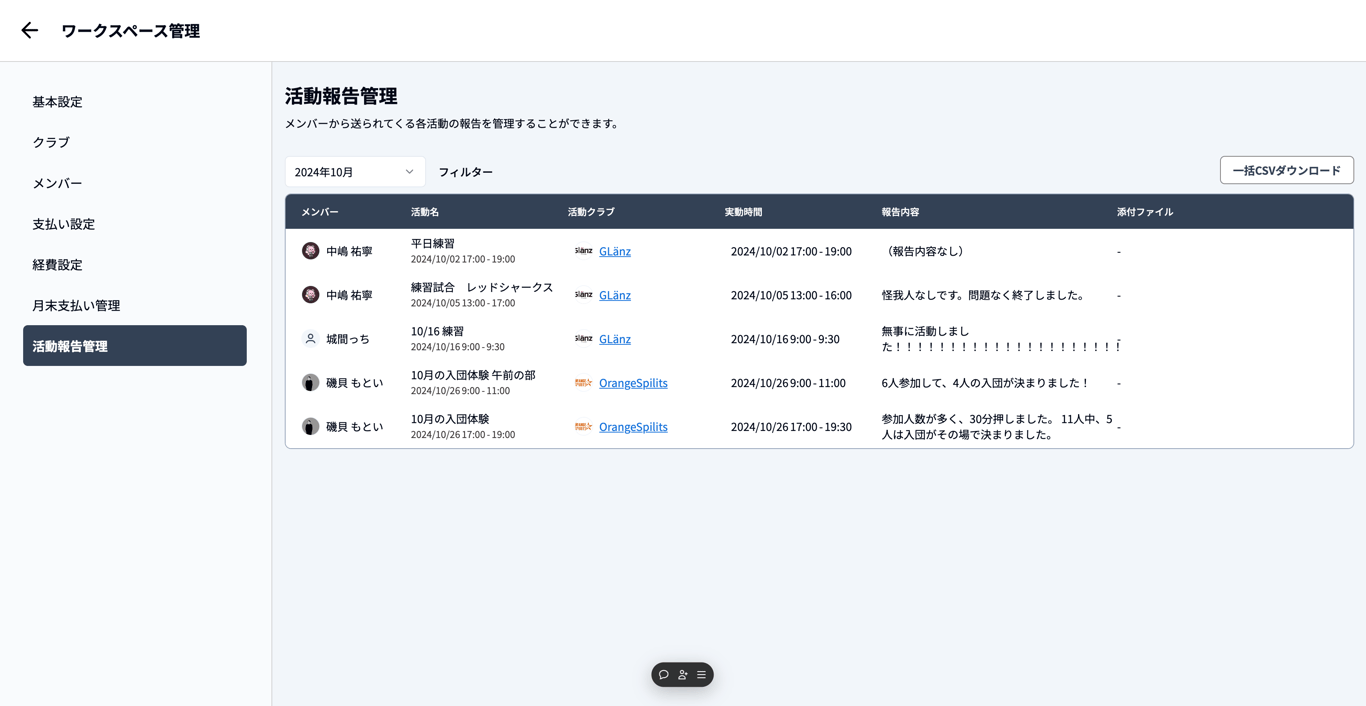Go to メンバー in the sidebar

[x=57, y=183]
